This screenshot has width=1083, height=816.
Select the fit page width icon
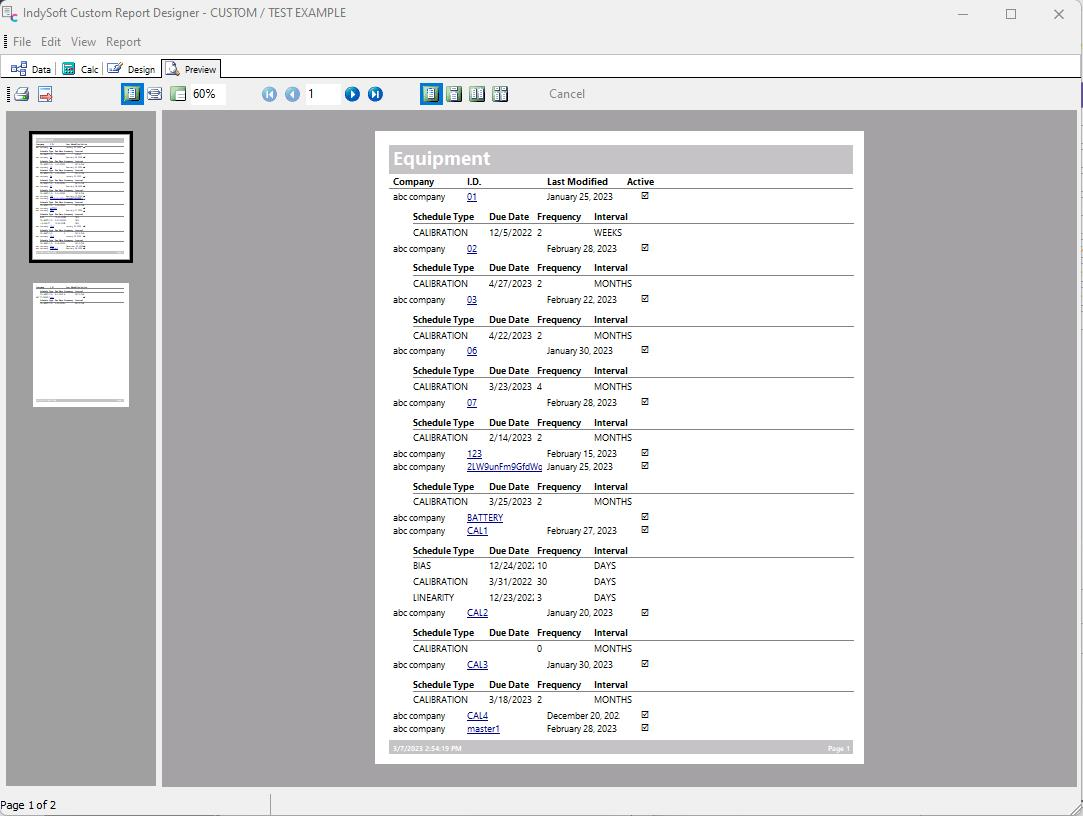coord(155,94)
